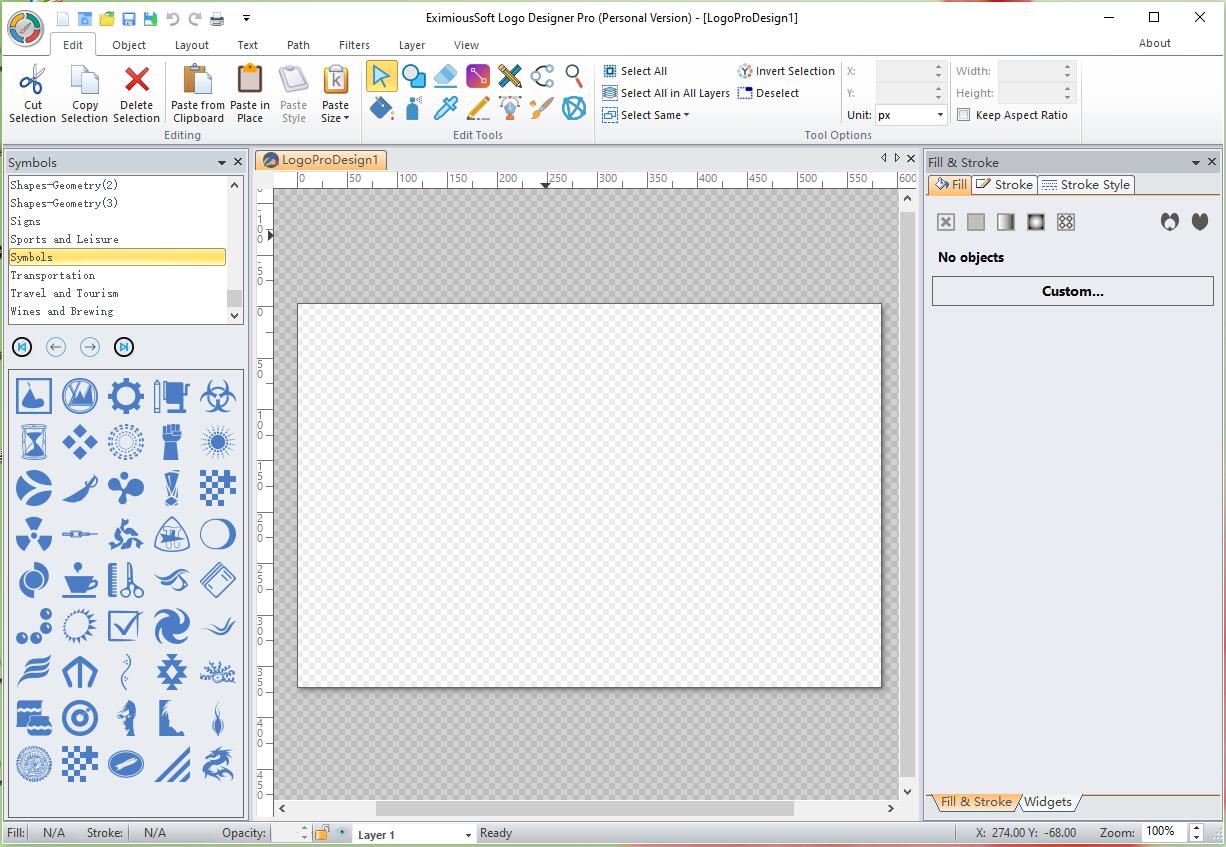Choose the Eraser tool

[446, 76]
